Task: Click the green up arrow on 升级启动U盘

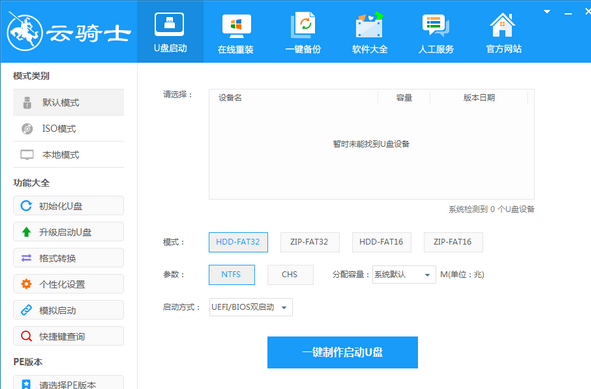Action: tap(26, 232)
